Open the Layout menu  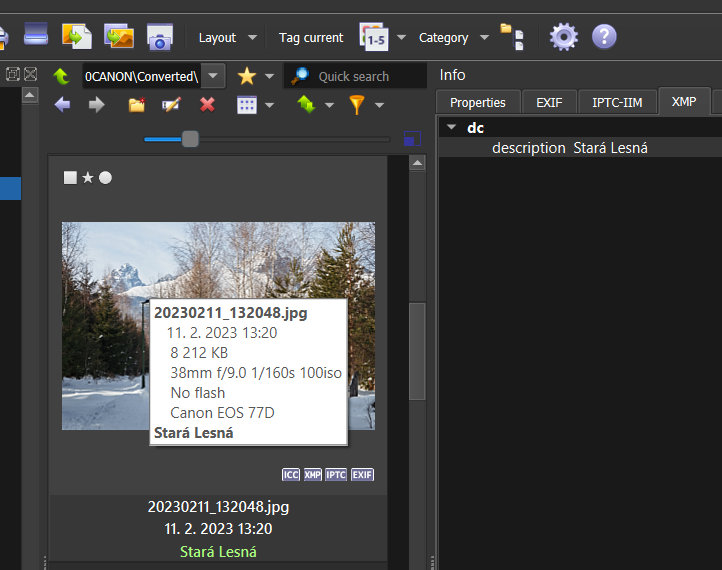click(217, 37)
